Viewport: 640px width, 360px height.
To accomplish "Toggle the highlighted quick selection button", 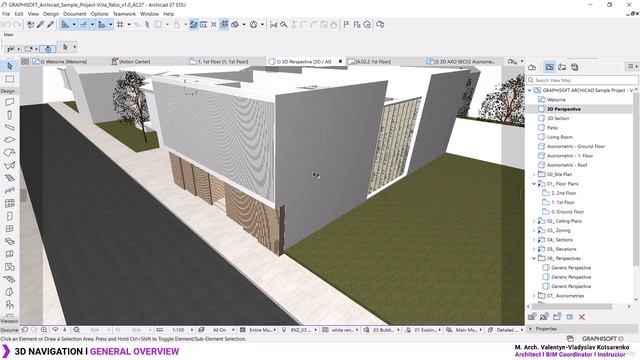I will tap(48, 49).
